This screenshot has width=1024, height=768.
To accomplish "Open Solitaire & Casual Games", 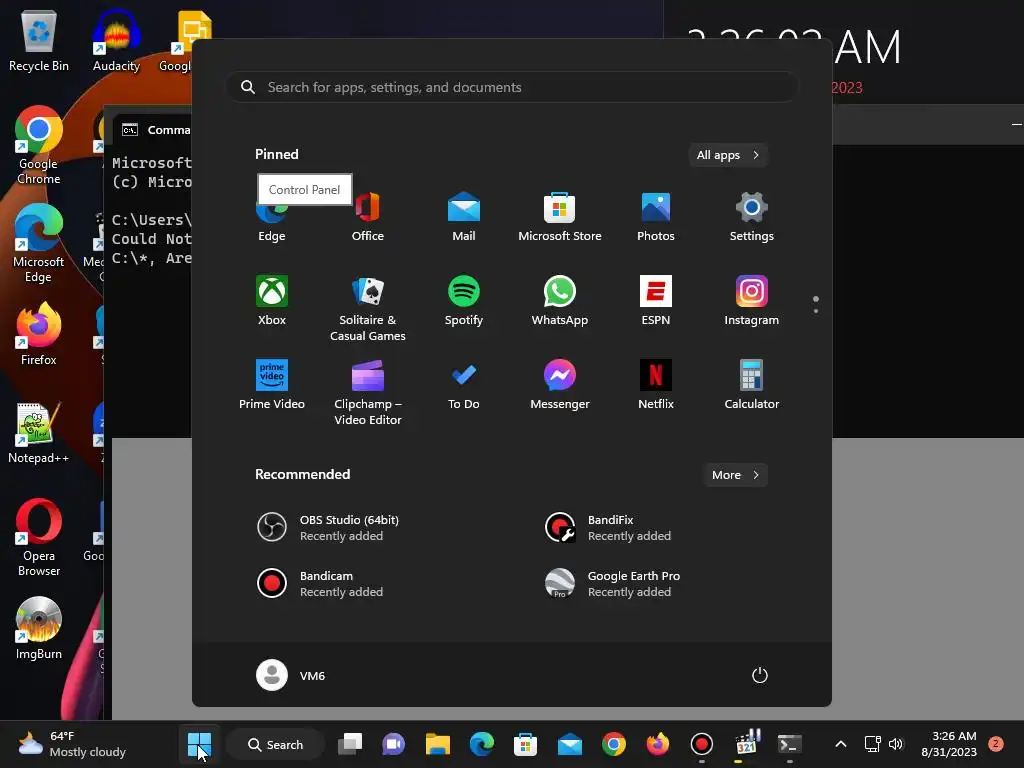I will (x=368, y=309).
